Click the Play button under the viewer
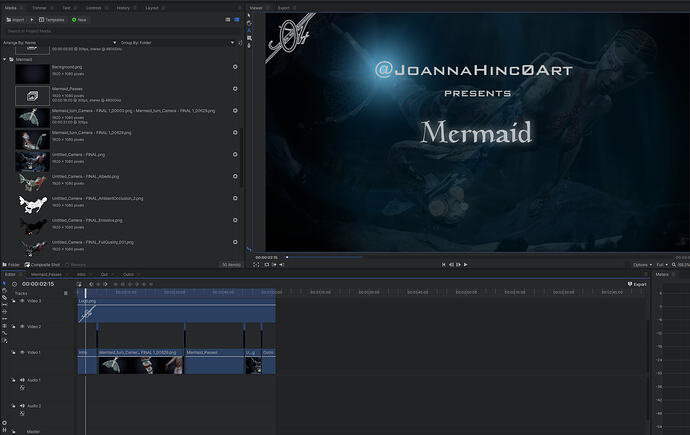Image resolution: width=690 pixels, height=435 pixels. pos(465,264)
